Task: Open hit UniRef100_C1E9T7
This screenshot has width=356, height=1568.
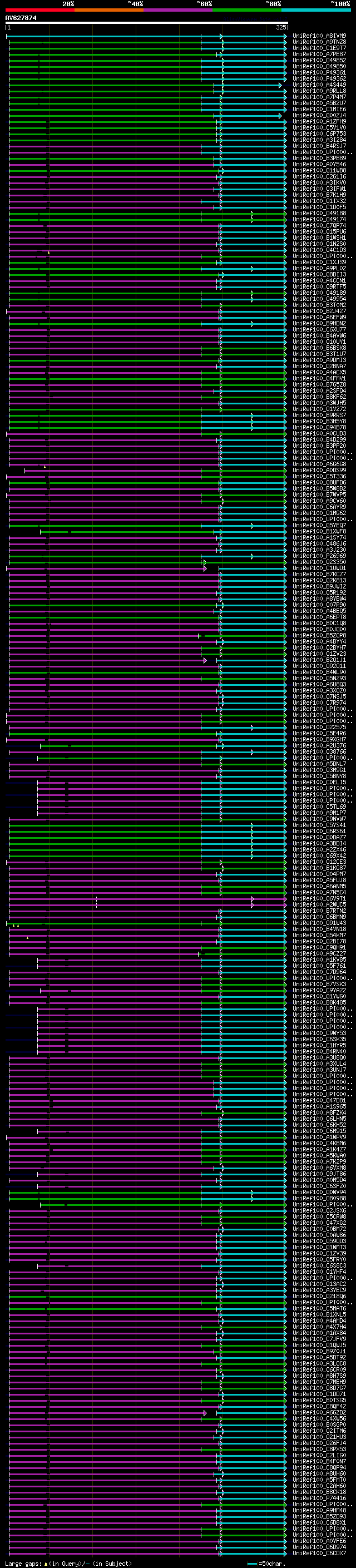Action: coord(319,48)
